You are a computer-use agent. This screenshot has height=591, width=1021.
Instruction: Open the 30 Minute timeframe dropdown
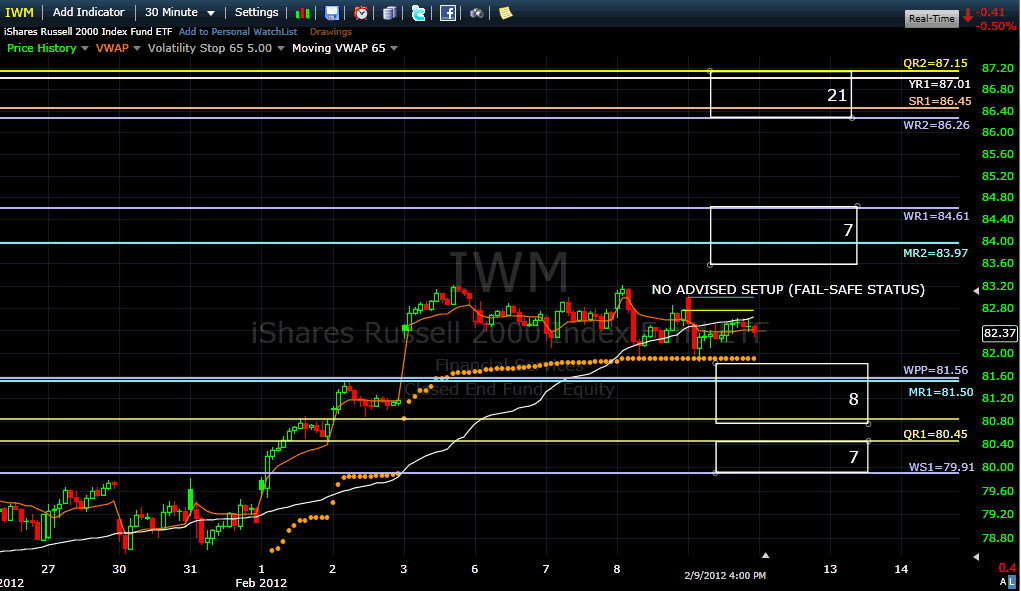[x=180, y=12]
